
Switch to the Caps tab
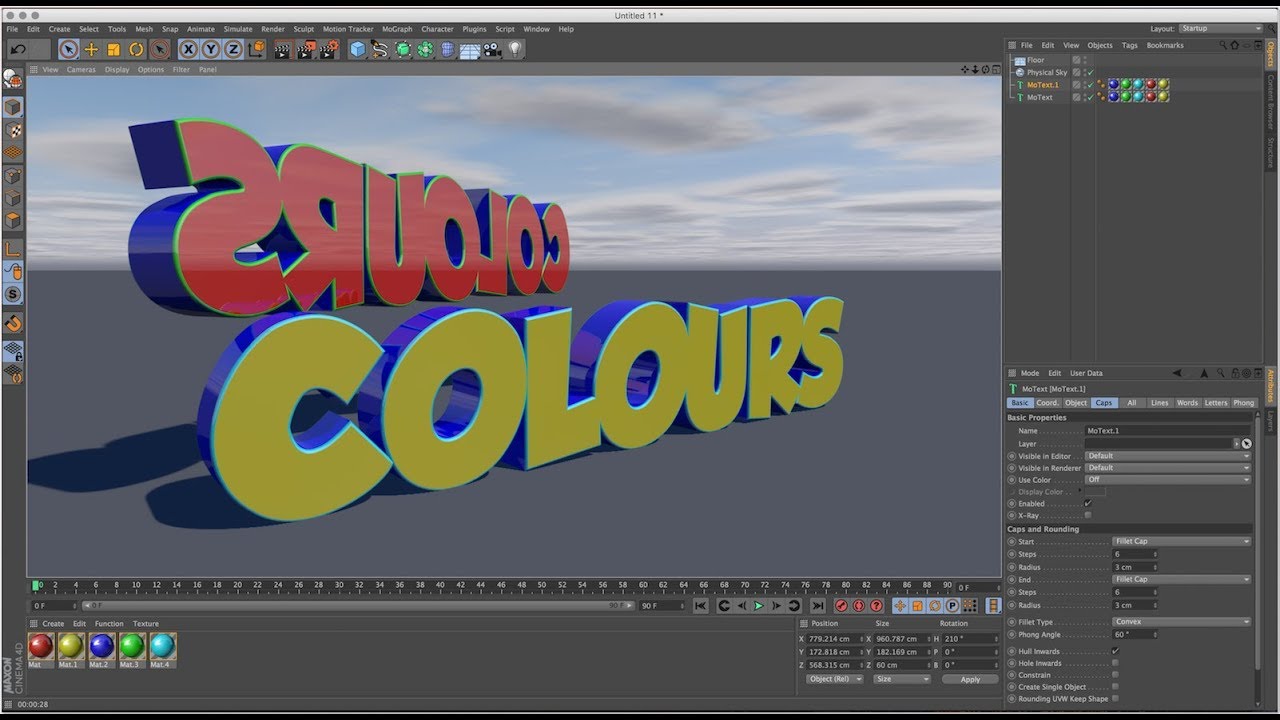click(1103, 403)
